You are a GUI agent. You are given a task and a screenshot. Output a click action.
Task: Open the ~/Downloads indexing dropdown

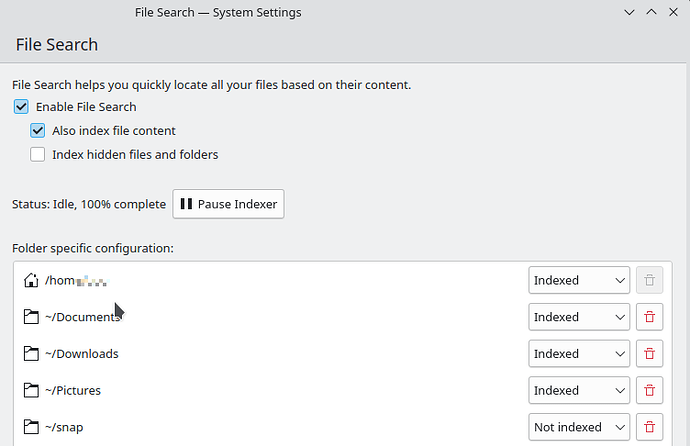point(578,354)
